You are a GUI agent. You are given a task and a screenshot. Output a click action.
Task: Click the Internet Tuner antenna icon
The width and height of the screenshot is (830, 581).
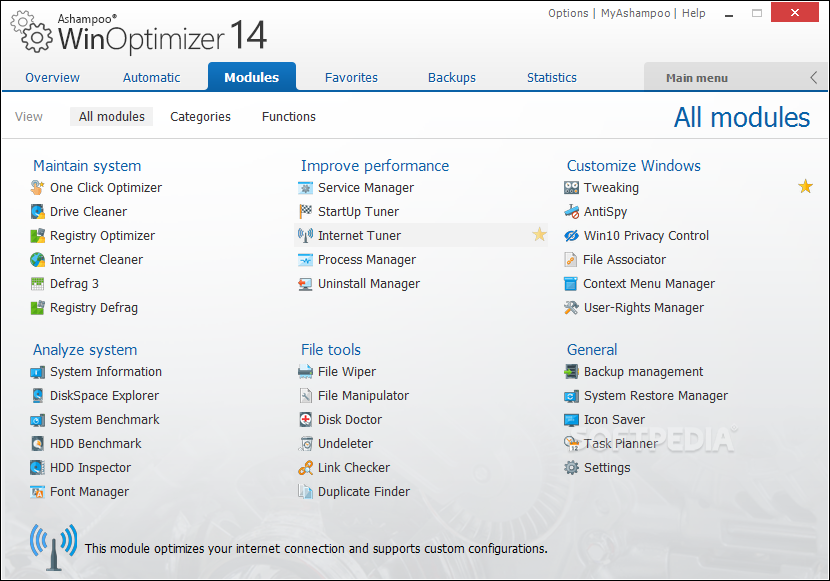[x=305, y=235]
